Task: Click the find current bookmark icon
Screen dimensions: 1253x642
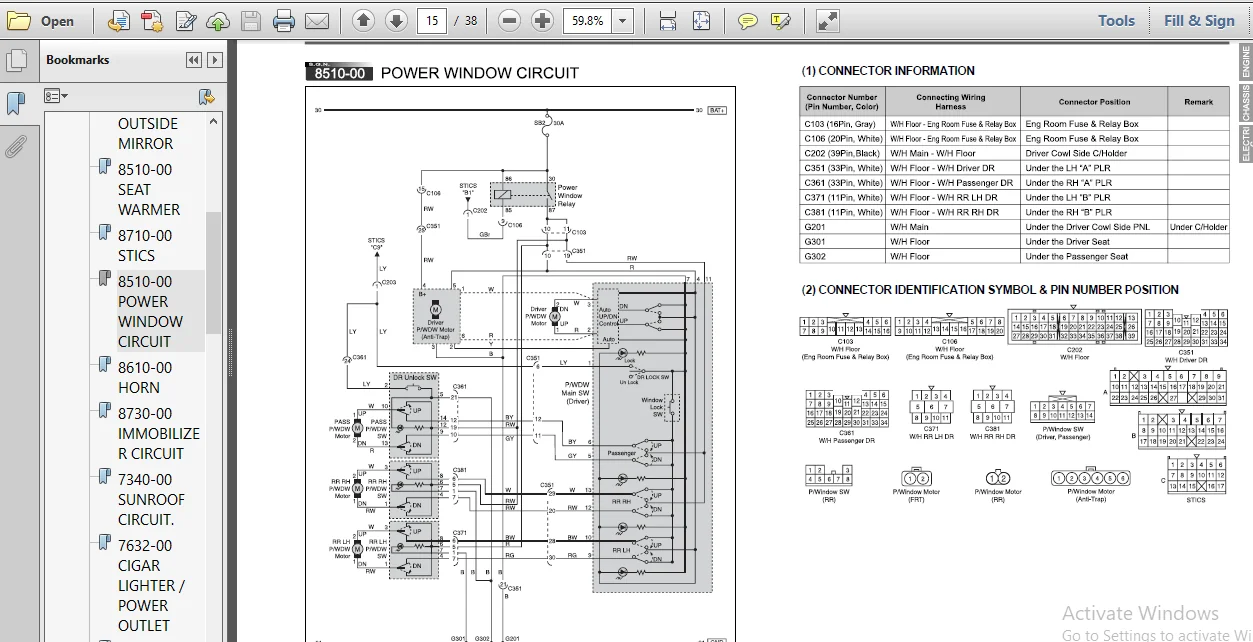Action: coord(207,96)
